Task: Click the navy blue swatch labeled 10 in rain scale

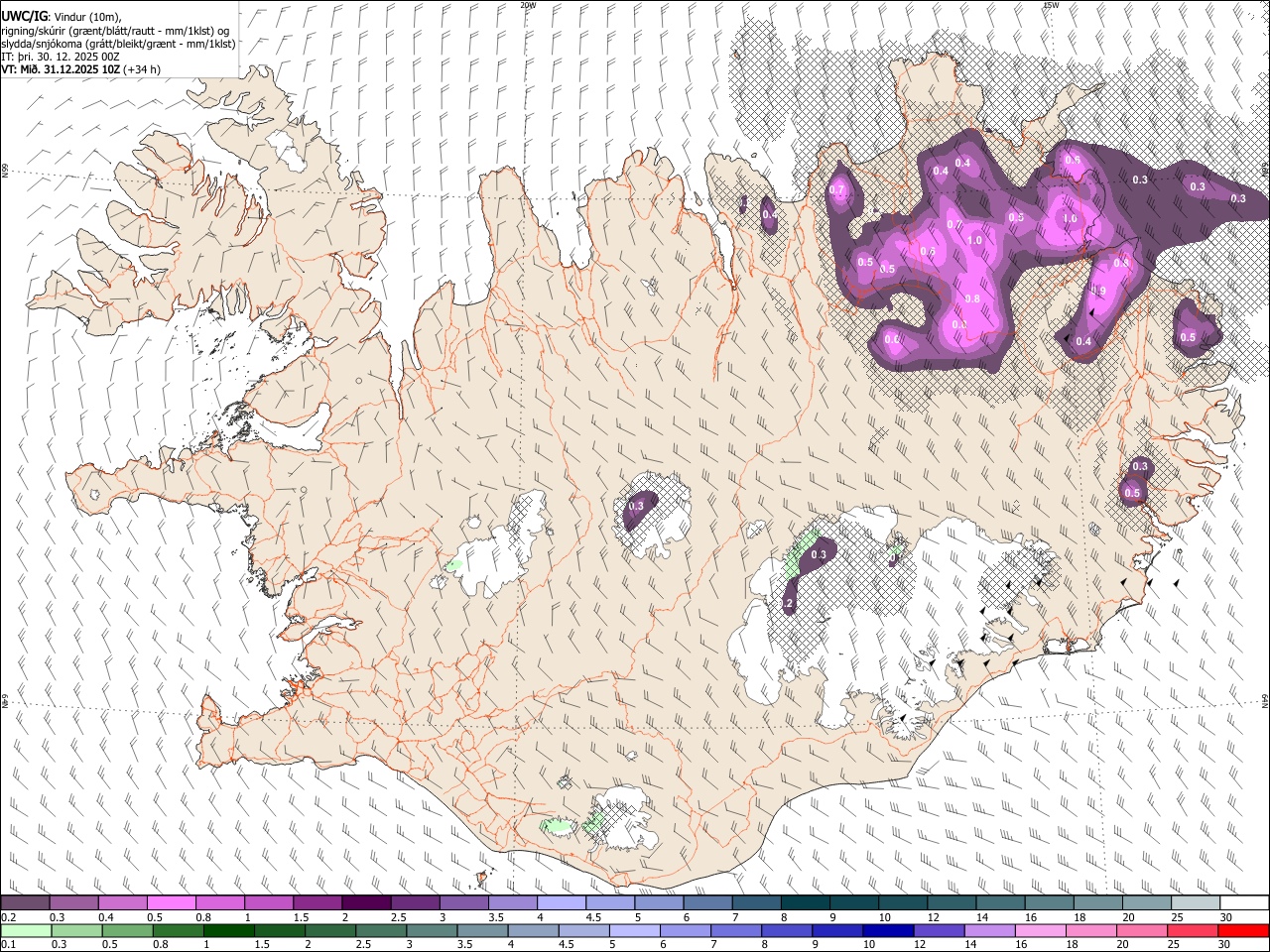Action: click(x=887, y=931)
